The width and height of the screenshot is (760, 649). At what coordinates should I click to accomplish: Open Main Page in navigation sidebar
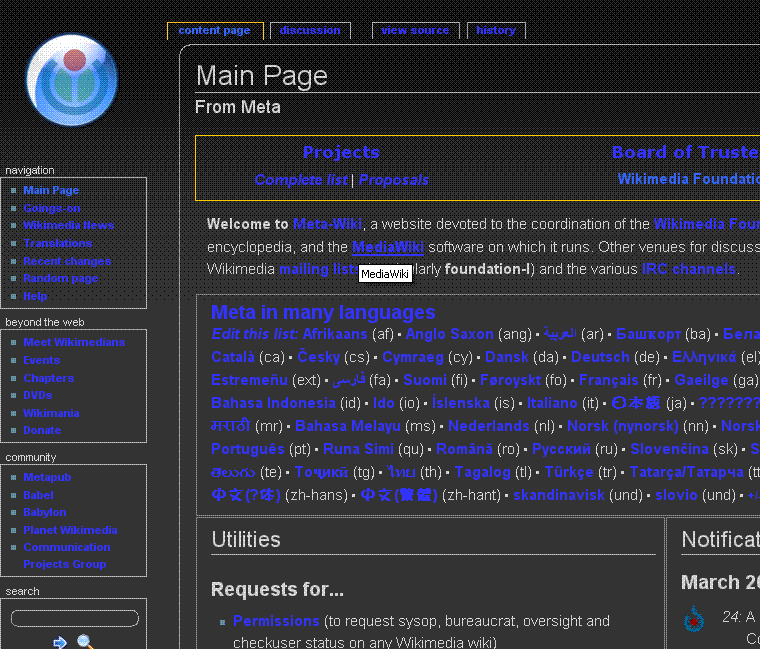[x=51, y=190]
